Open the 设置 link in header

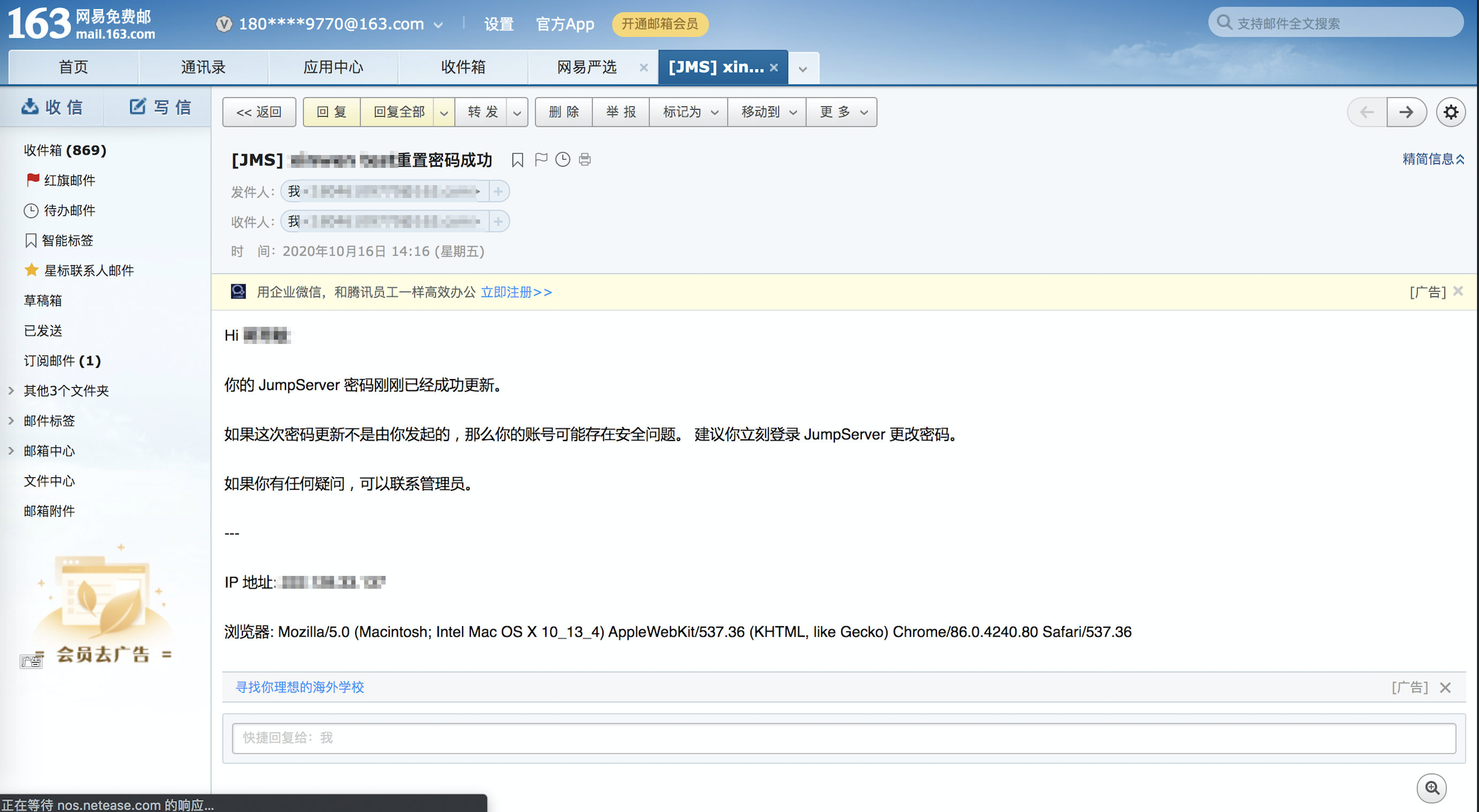pos(498,24)
